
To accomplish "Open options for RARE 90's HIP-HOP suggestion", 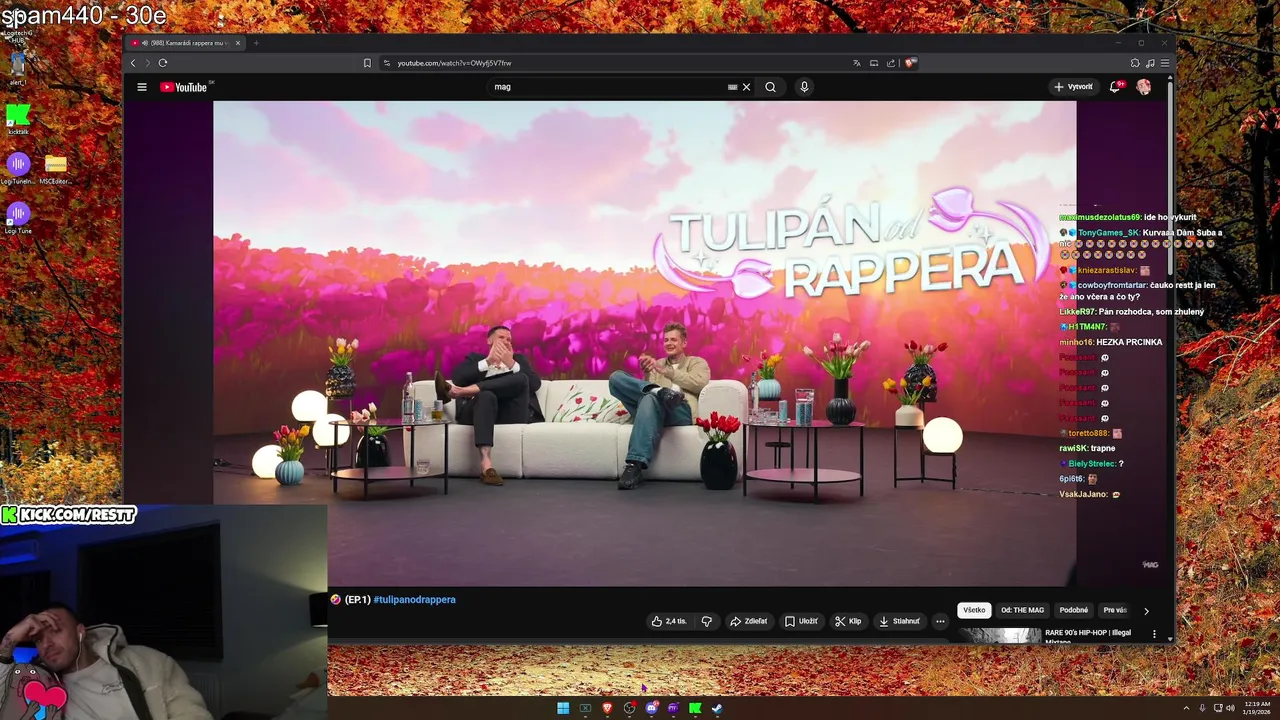I will click(1154, 634).
